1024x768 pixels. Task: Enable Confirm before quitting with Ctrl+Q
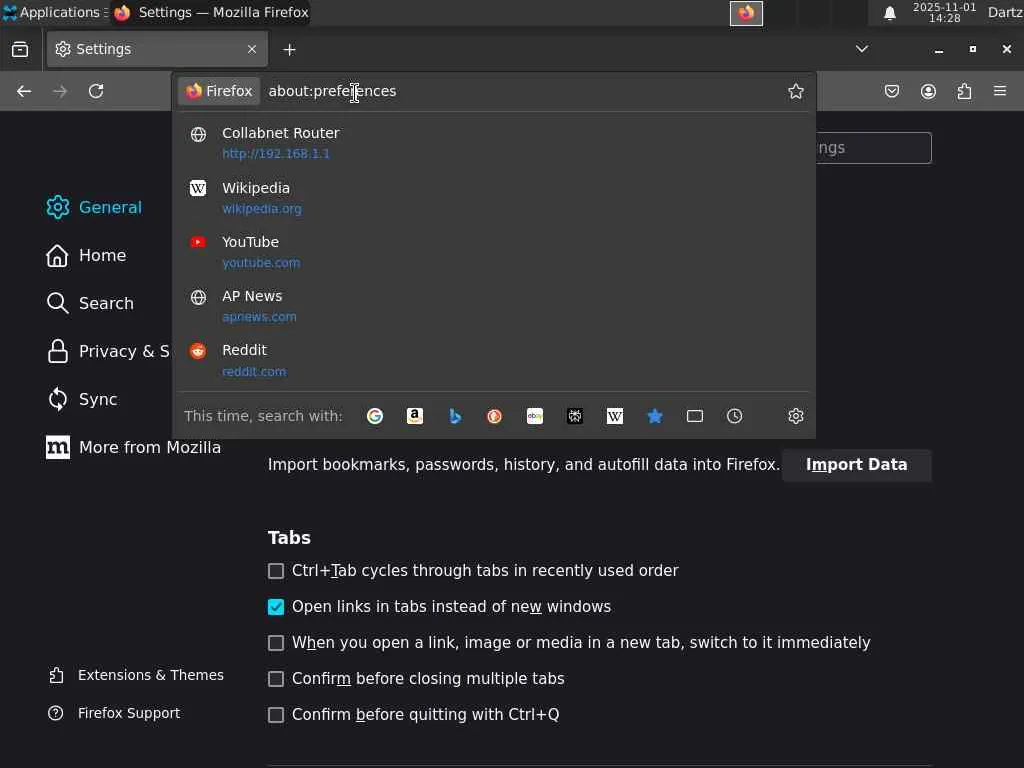[x=276, y=715]
